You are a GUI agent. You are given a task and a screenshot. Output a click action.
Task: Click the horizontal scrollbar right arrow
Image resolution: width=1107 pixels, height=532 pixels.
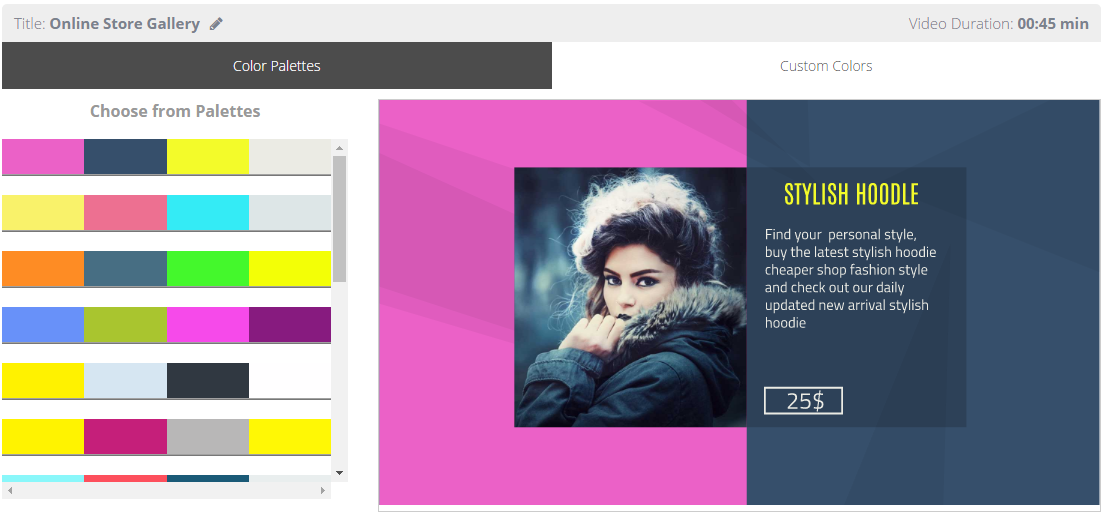(x=323, y=490)
